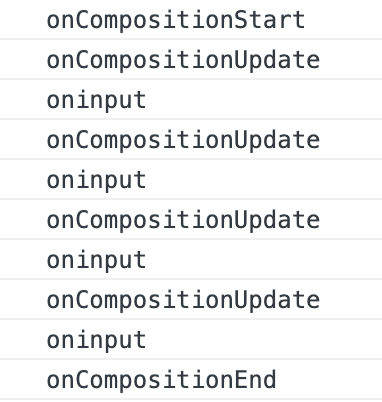Select the onCompositionStart log entry
The height and width of the screenshot is (402, 382).
[176, 20]
